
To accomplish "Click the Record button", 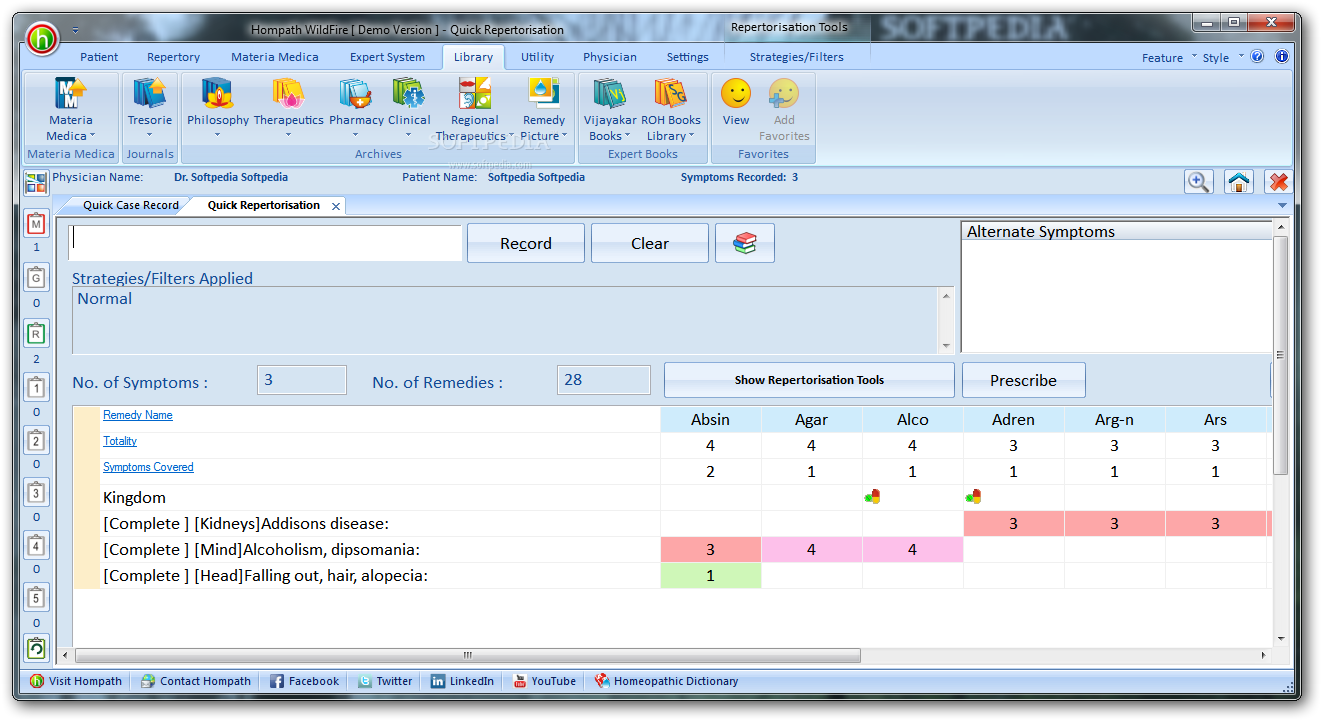I will pos(526,243).
